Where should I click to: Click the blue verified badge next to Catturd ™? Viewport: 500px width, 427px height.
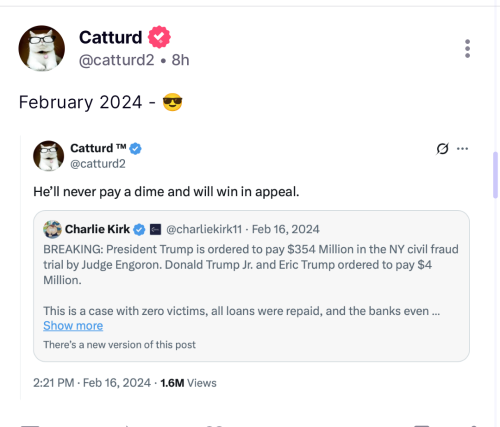click(135, 149)
